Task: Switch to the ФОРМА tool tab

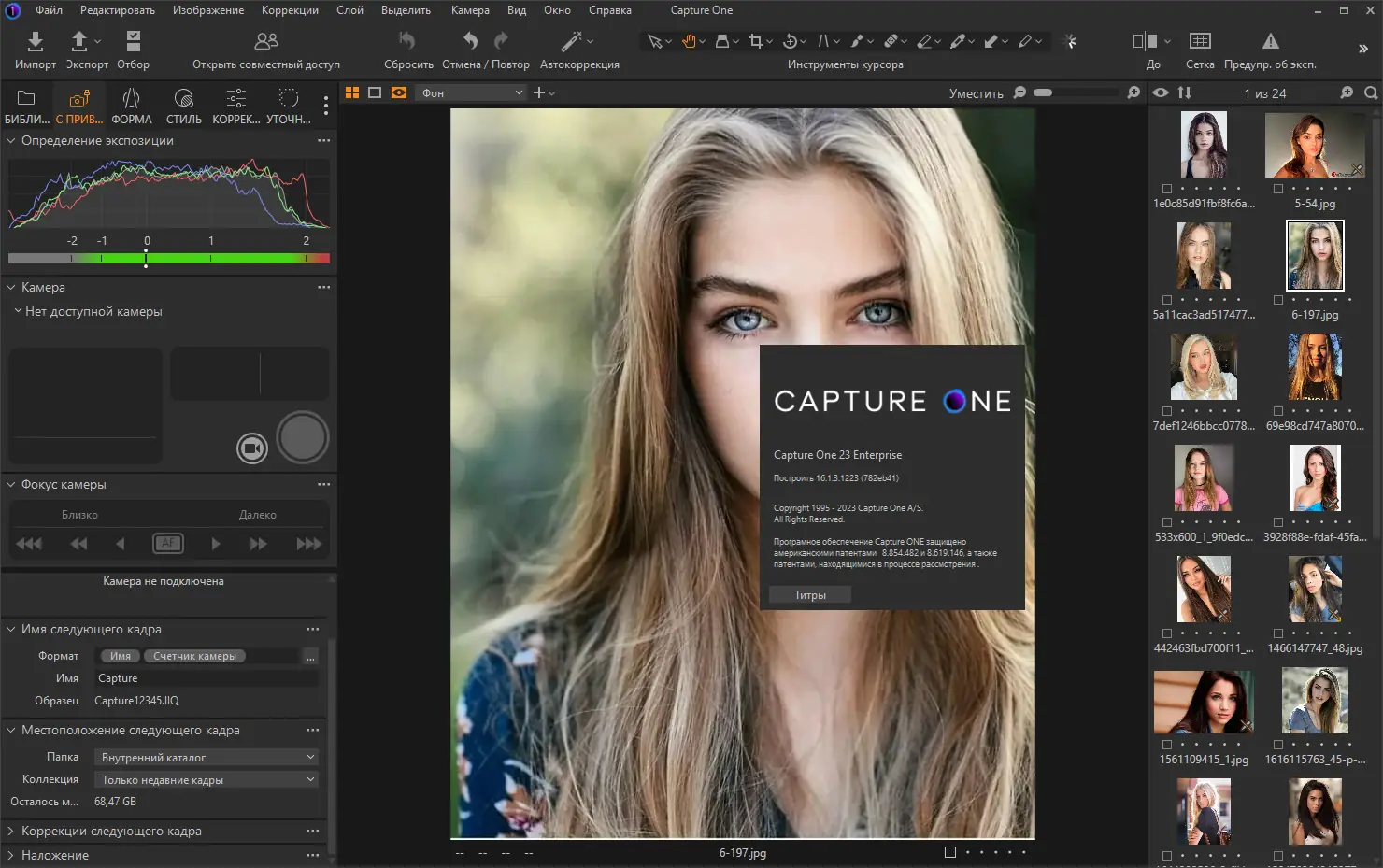Action: coord(131,106)
